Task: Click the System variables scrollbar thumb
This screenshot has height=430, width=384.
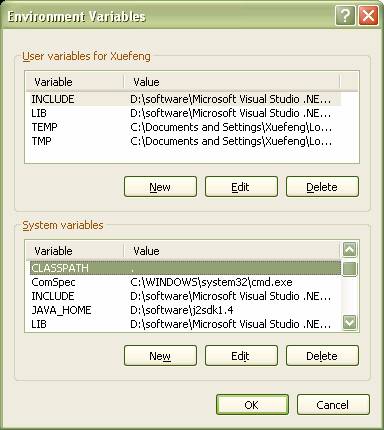Action: 349,269
